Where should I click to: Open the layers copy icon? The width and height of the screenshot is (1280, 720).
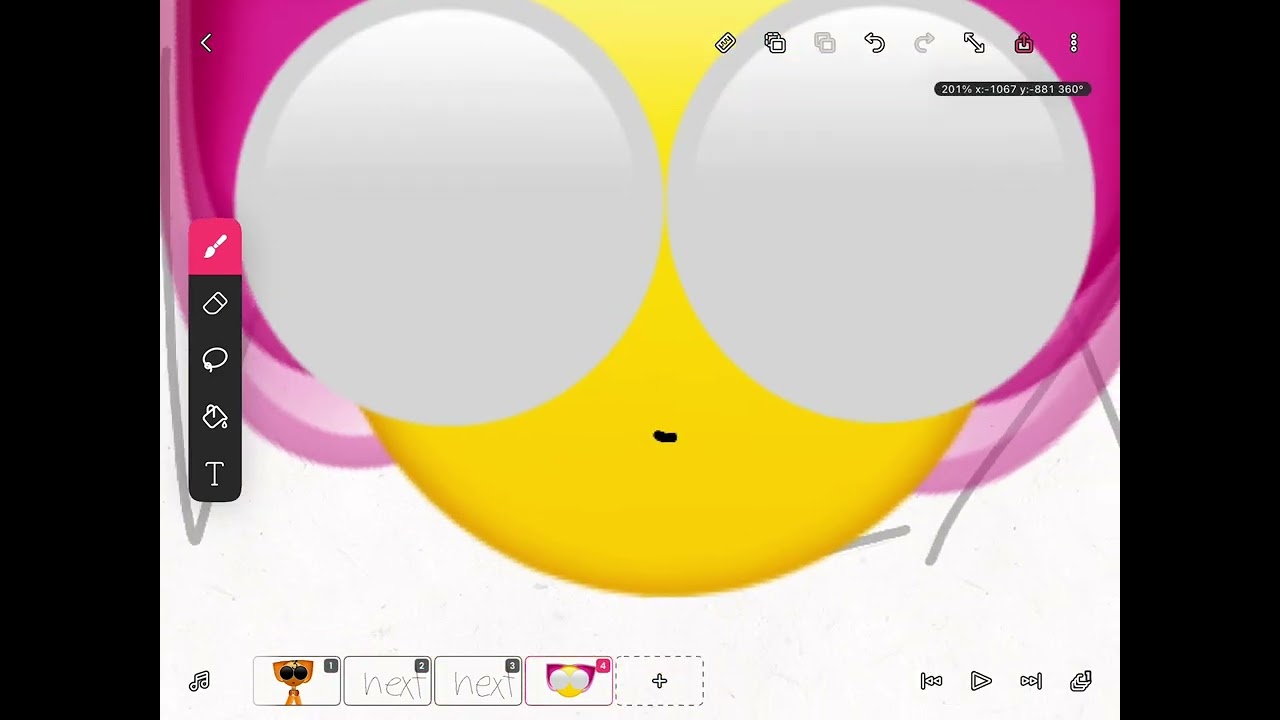tap(775, 43)
